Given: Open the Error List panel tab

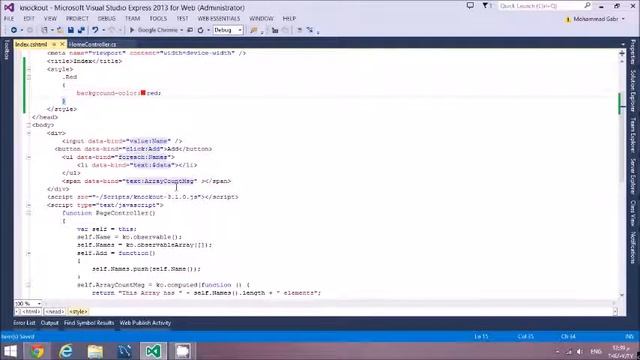Looking at the screenshot, I should (24, 323).
